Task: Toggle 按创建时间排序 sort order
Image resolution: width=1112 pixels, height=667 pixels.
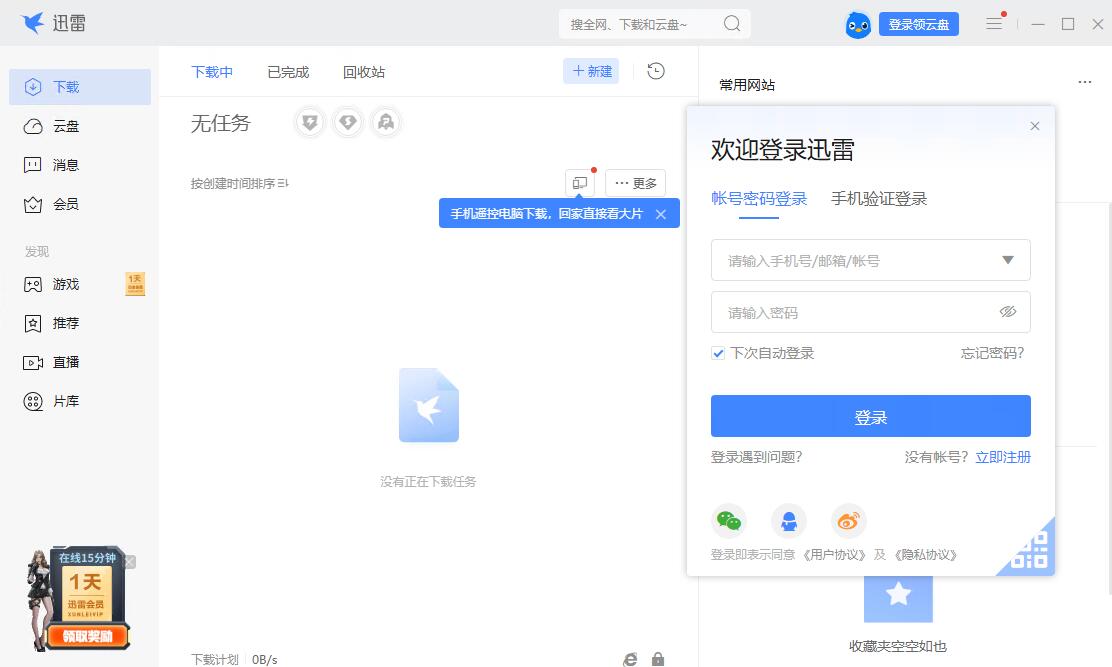Action: pos(237,183)
